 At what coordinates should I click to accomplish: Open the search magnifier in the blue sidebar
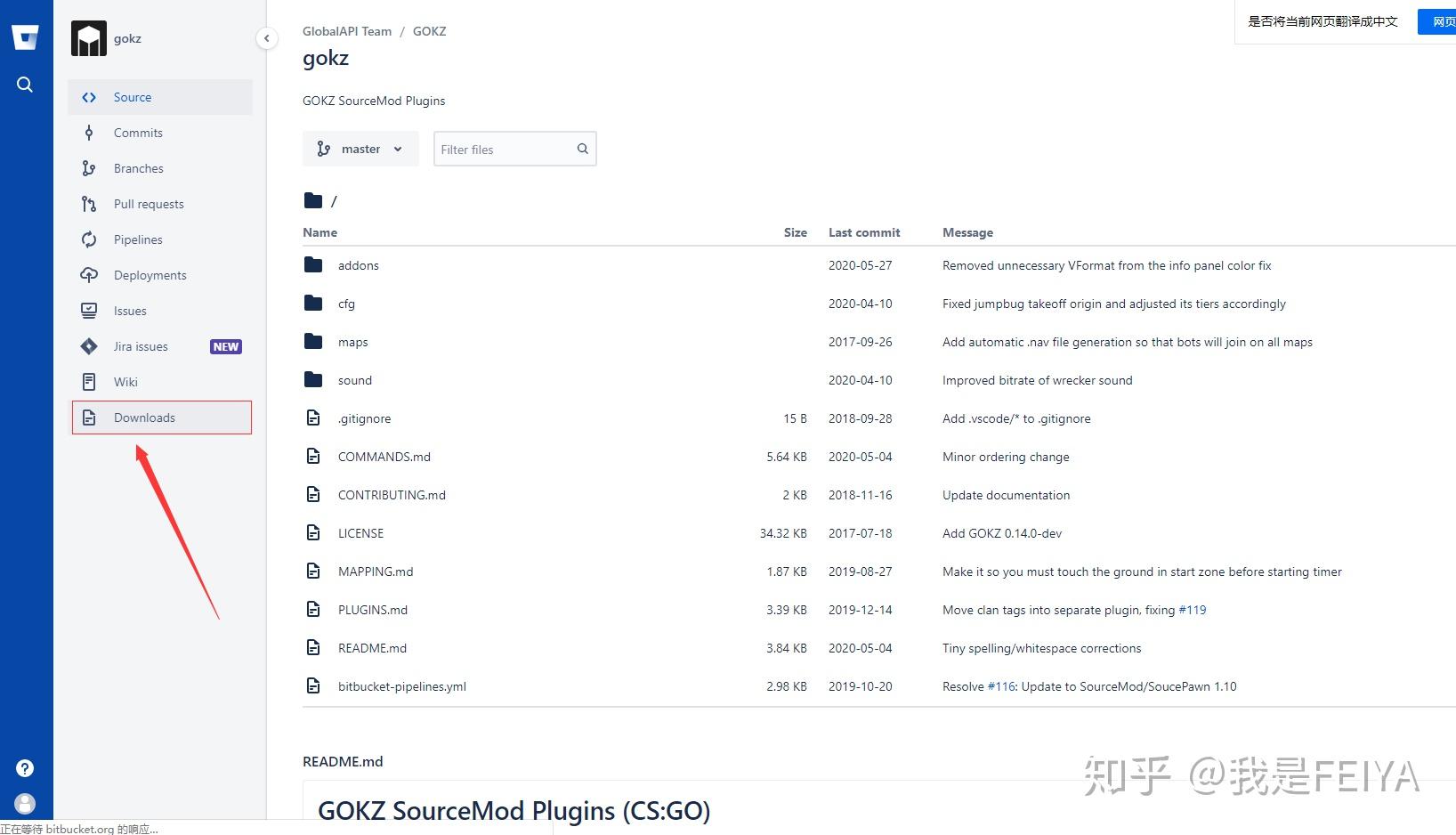click(x=25, y=85)
